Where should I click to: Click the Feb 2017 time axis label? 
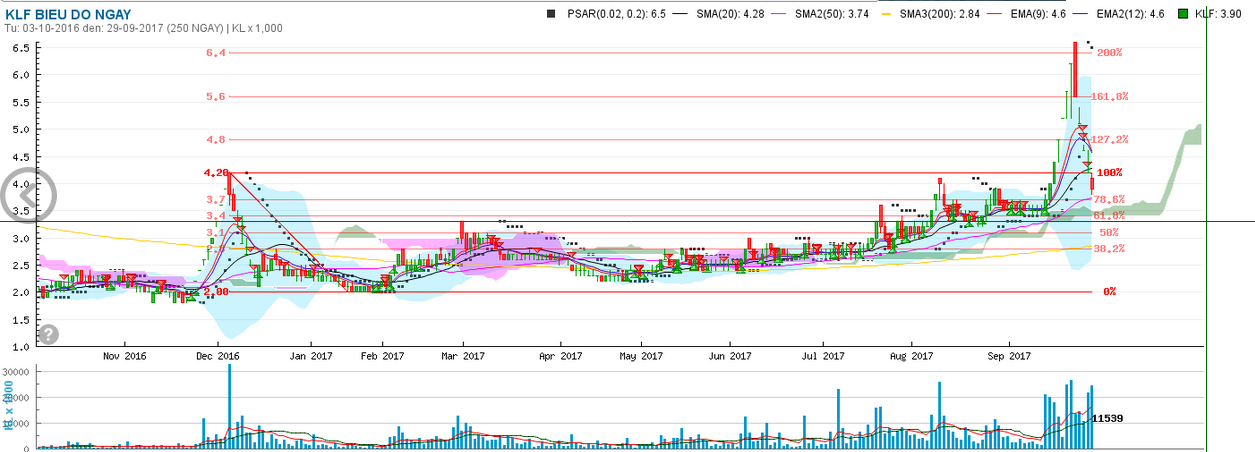pos(382,356)
